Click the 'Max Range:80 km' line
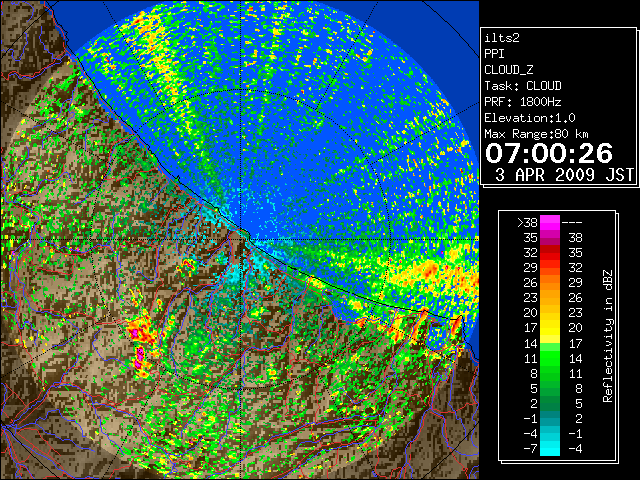640x480 pixels. pos(537,134)
